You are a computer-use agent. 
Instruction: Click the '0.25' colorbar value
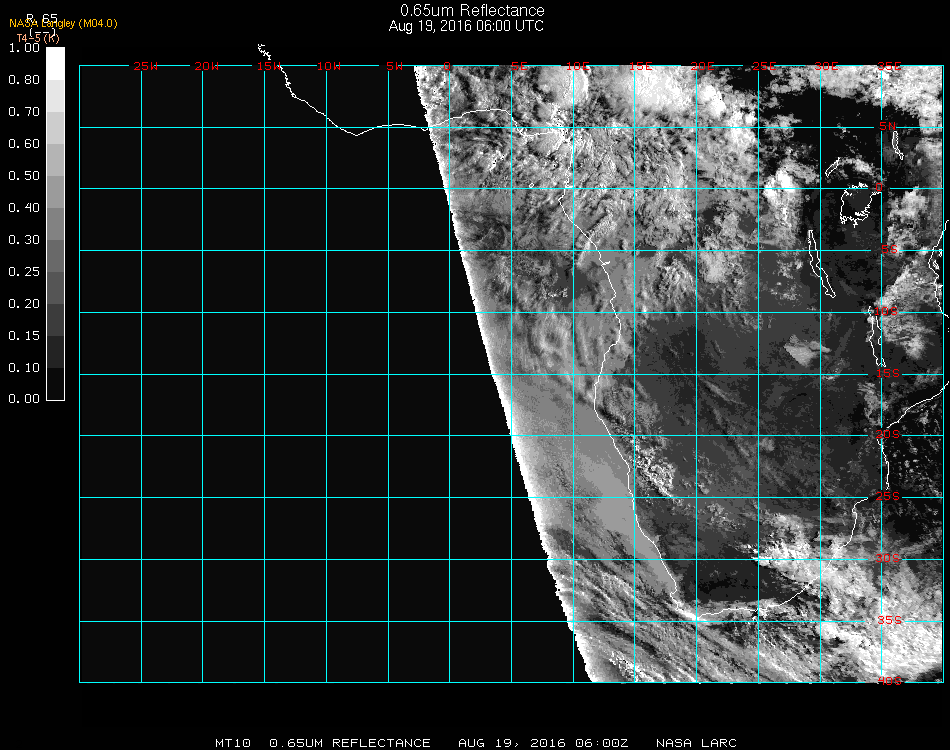pyautogui.click(x=24, y=271)
